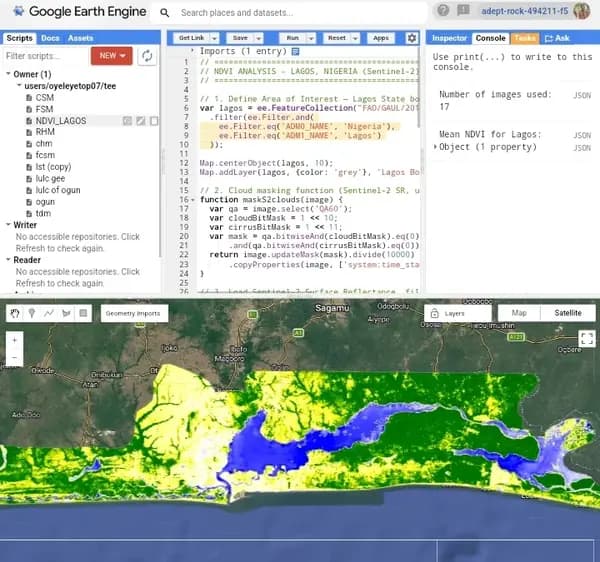Screen dimensions: 600x562
Task: Select the draw line tool
Action: [x=49, y=313]
